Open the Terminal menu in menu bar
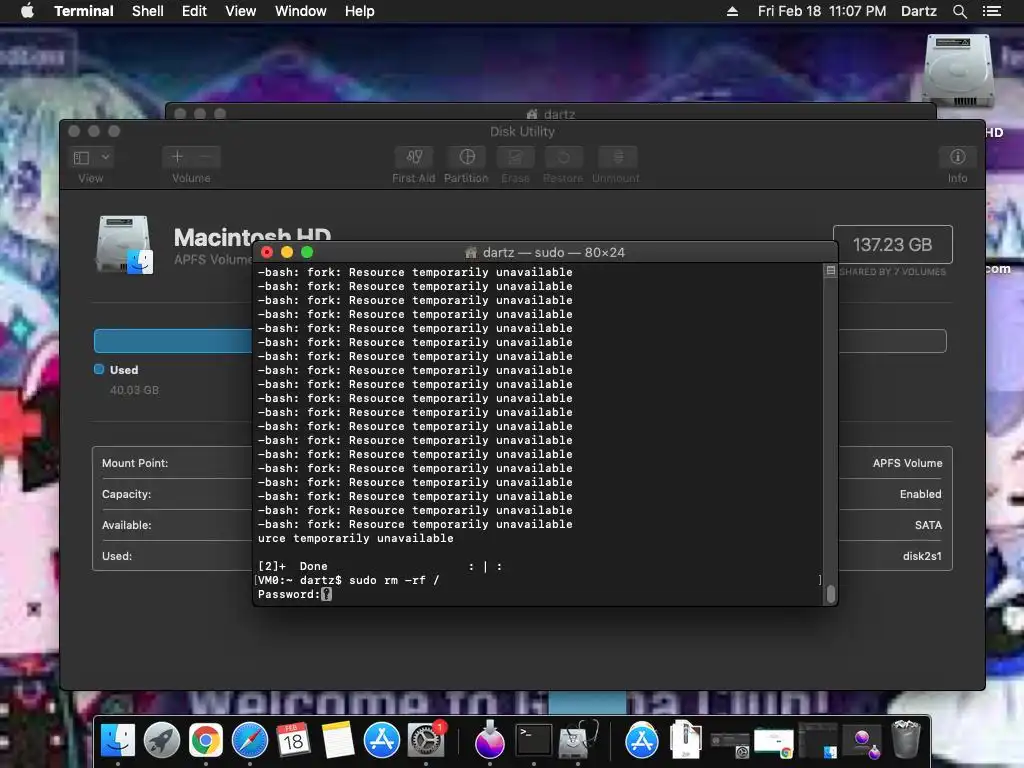 pyautogui.click(x=84, y=11)
